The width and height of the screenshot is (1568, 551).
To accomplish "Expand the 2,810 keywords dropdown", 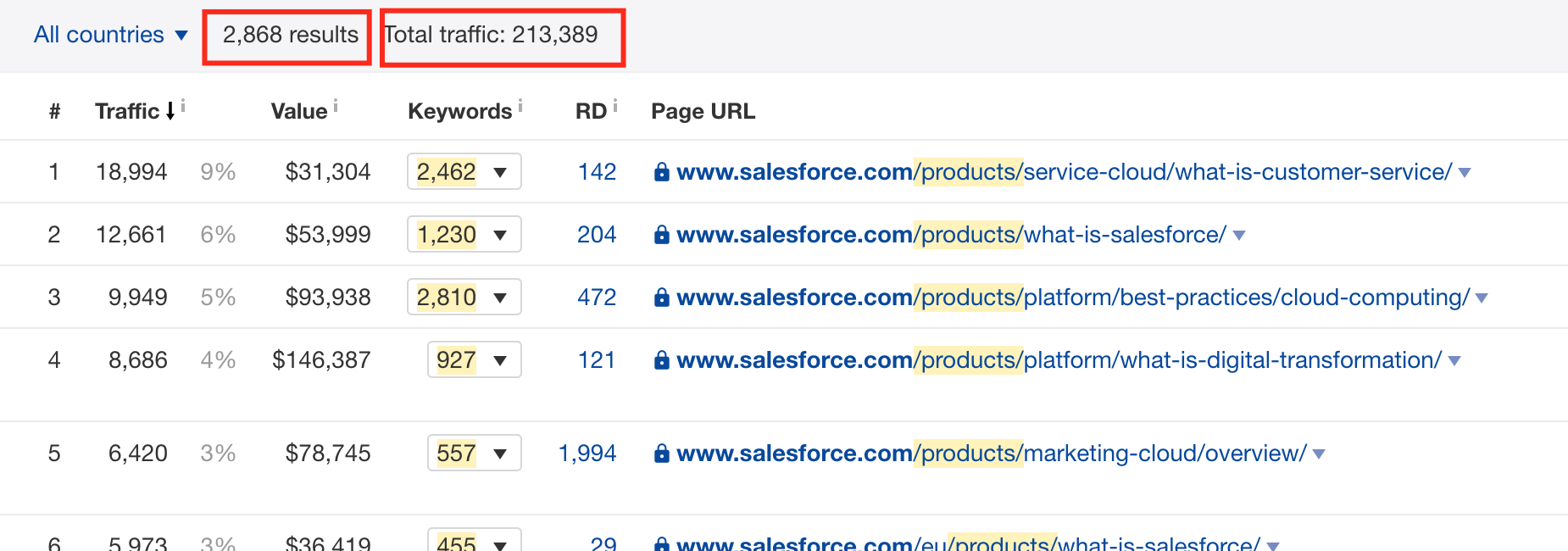I will click(x=464, y=298).
